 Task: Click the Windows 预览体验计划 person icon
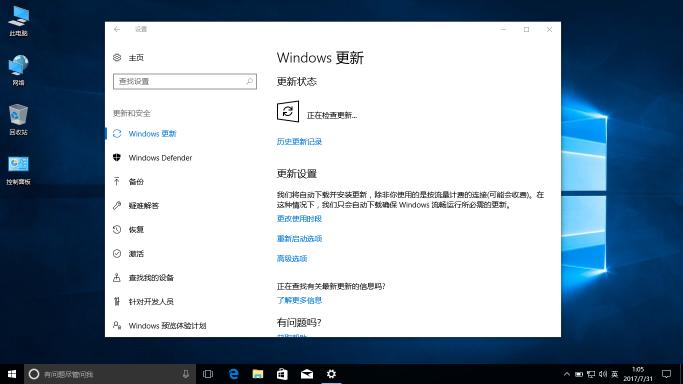point(117,325)
